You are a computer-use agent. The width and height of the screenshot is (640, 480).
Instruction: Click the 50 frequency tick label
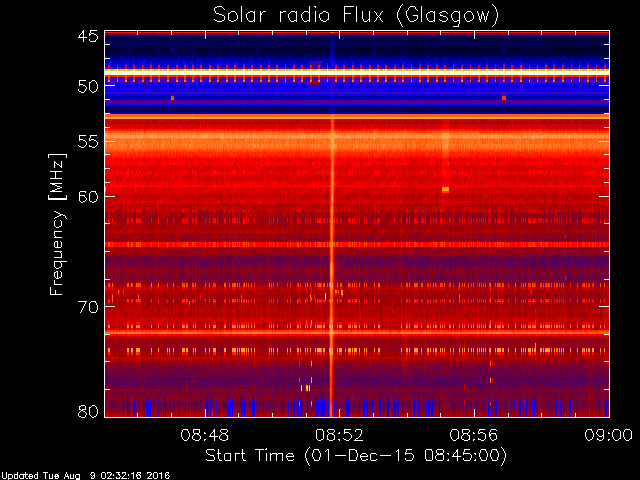pyautogui.click(x=88, y=87)
